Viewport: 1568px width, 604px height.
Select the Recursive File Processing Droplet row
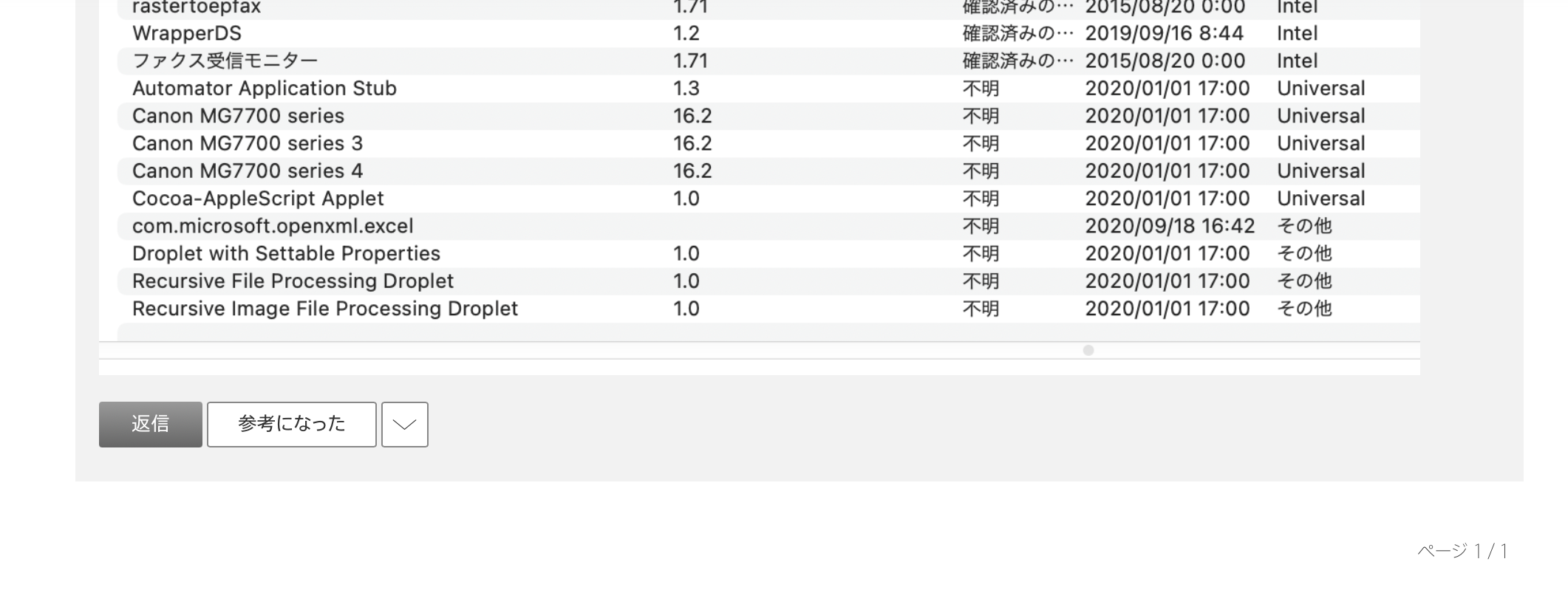[x=293, y=281]
